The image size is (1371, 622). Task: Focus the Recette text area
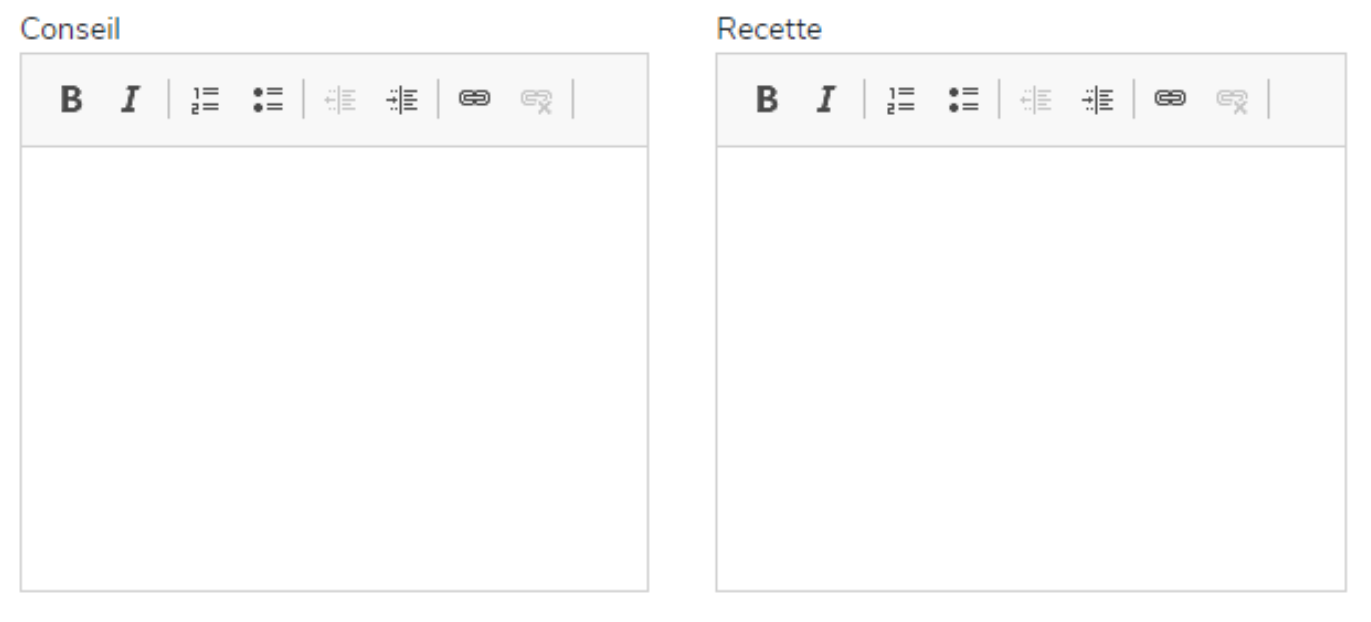point(1030,368)
